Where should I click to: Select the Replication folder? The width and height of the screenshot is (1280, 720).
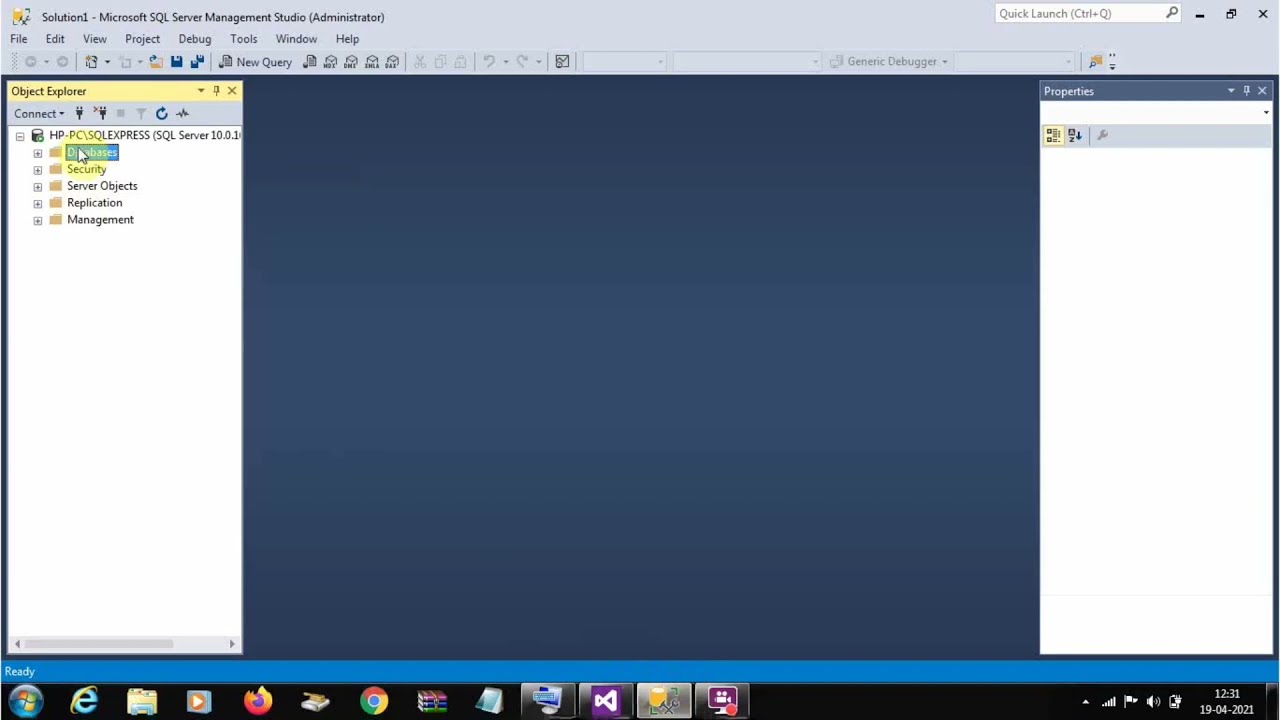click(94, 203)
